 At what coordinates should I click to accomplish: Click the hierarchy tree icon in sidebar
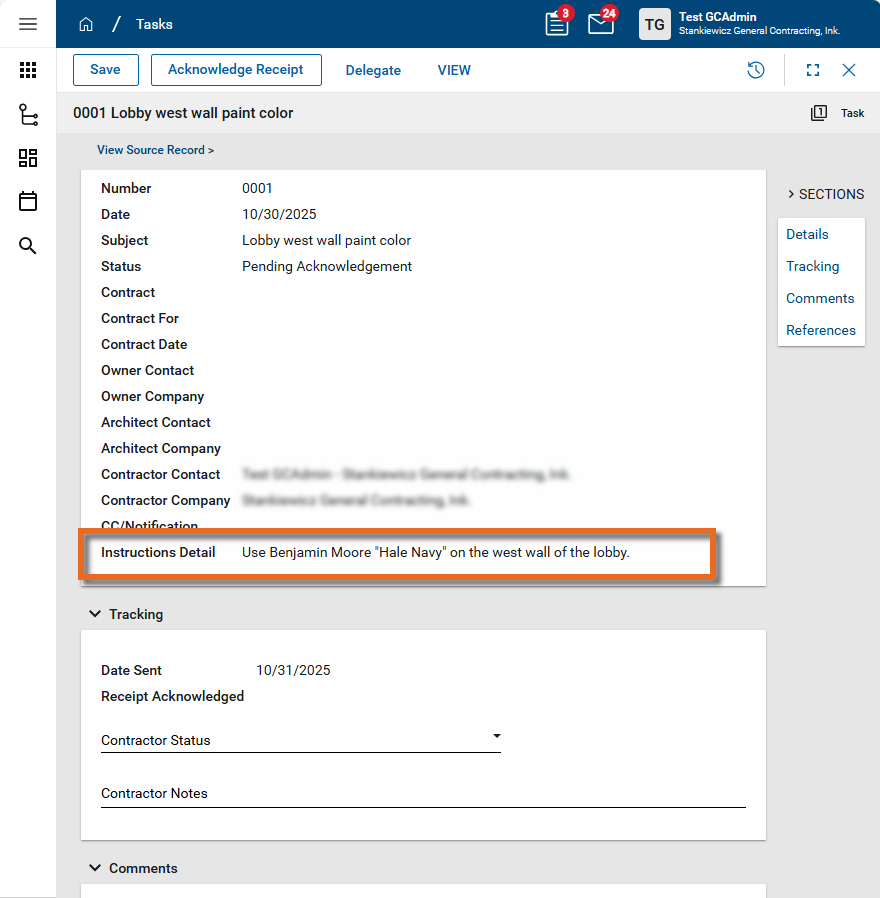click(28, 115)
